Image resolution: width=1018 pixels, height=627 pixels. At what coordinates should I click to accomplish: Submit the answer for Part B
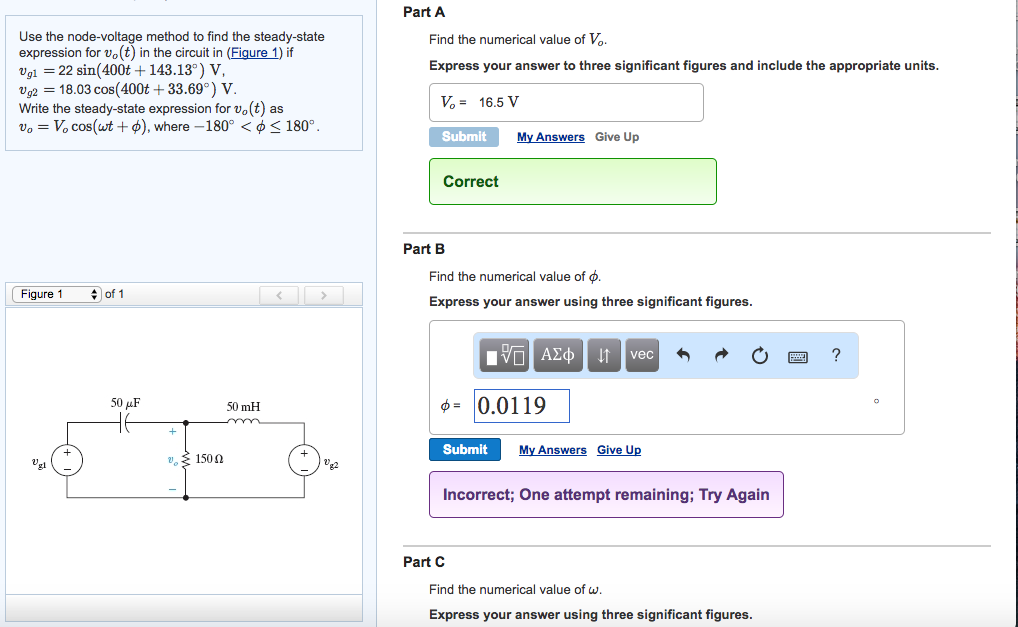click(464, 449)
